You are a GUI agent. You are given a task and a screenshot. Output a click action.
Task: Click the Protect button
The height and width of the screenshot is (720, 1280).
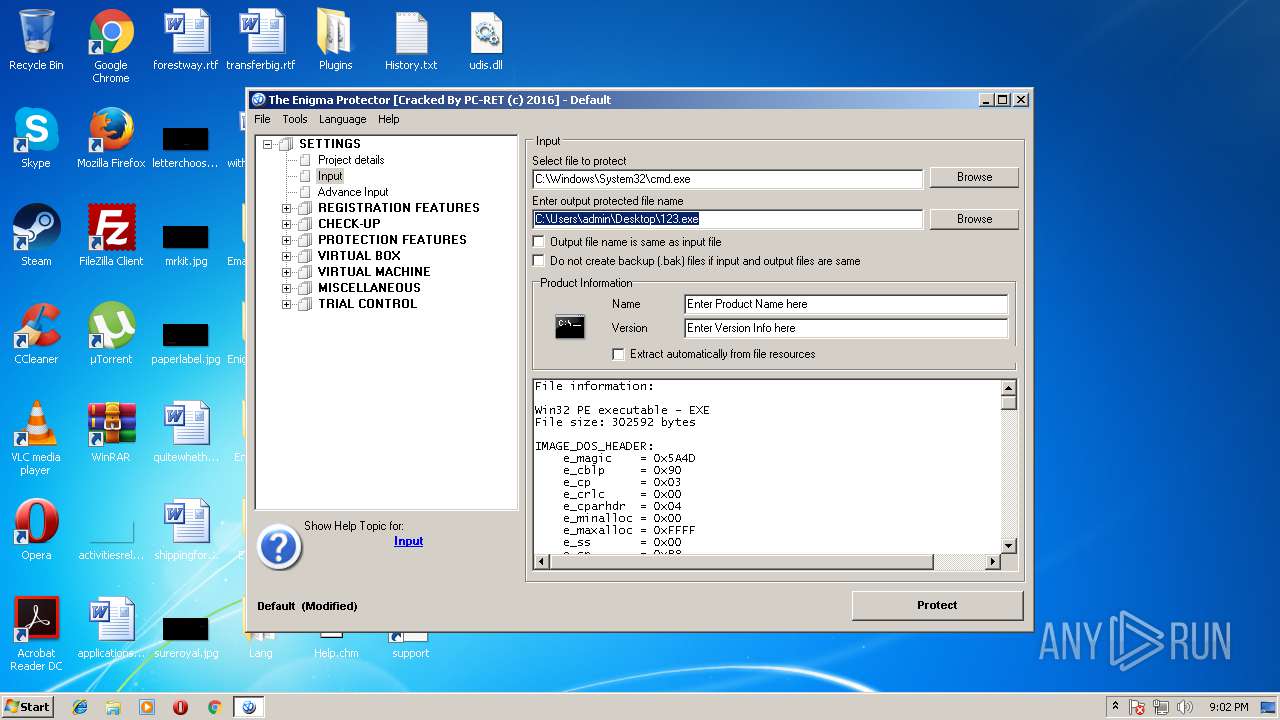[x=937, y=605]
